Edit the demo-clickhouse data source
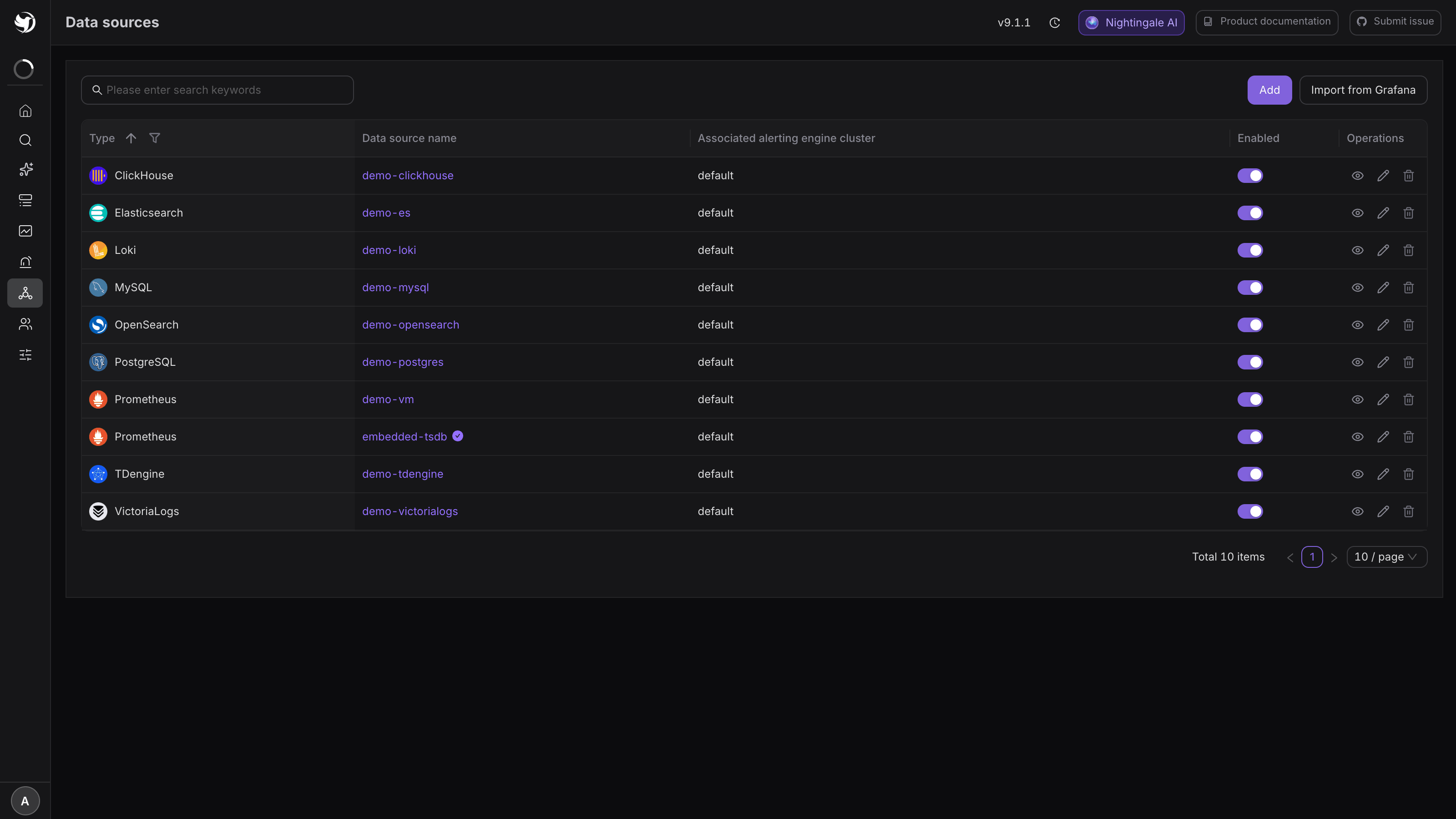 [x=1383, y=176]
